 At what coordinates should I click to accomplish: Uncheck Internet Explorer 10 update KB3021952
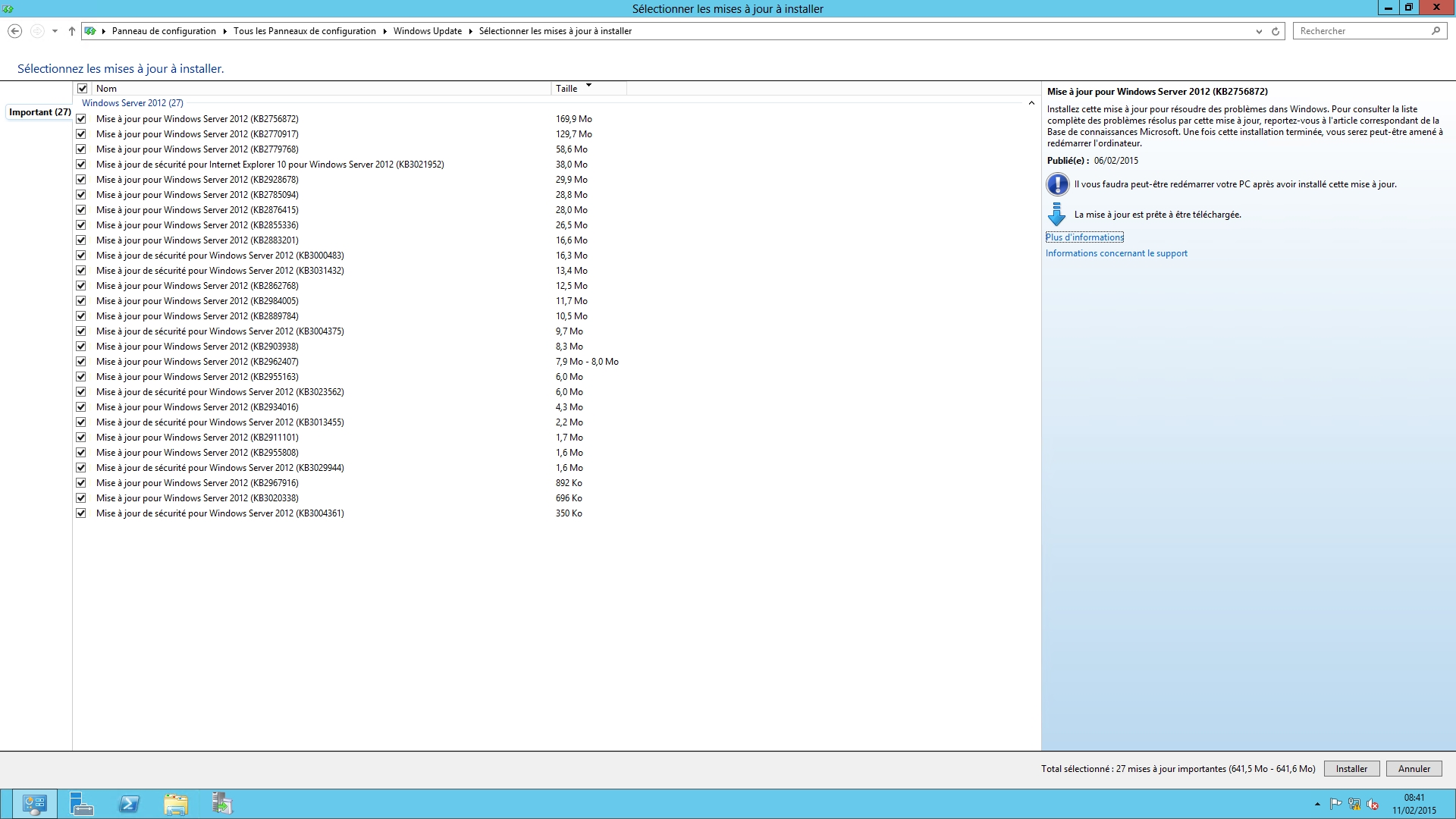81,165
